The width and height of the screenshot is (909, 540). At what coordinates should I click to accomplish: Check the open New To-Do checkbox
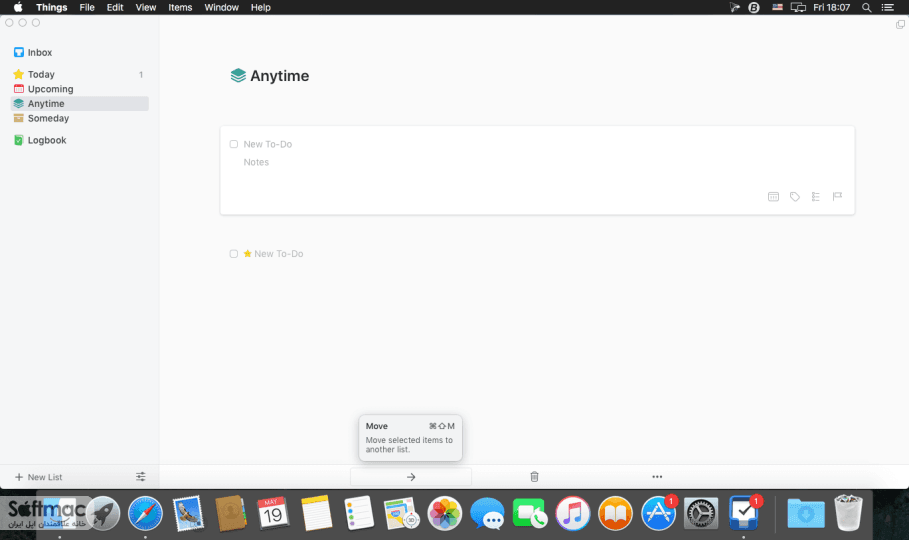click(x=234, y=144)
